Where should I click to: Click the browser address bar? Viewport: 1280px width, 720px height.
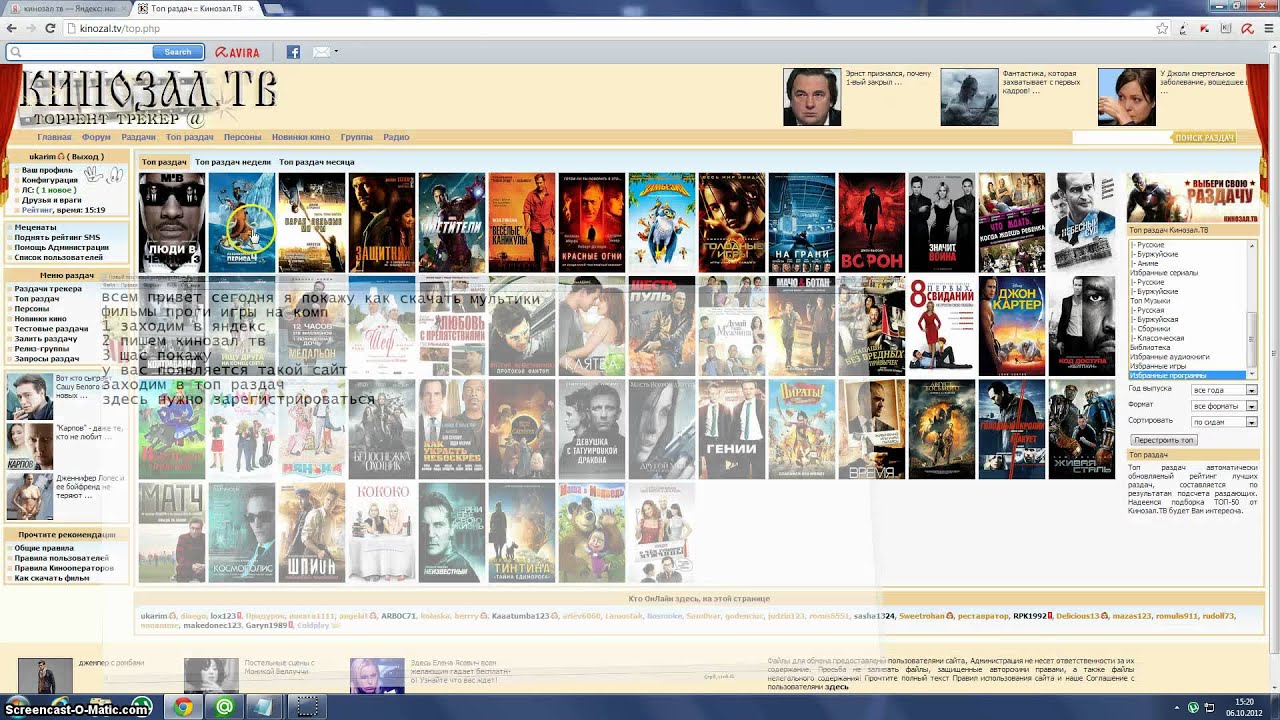pyautogui.click(x=610, y=28)
